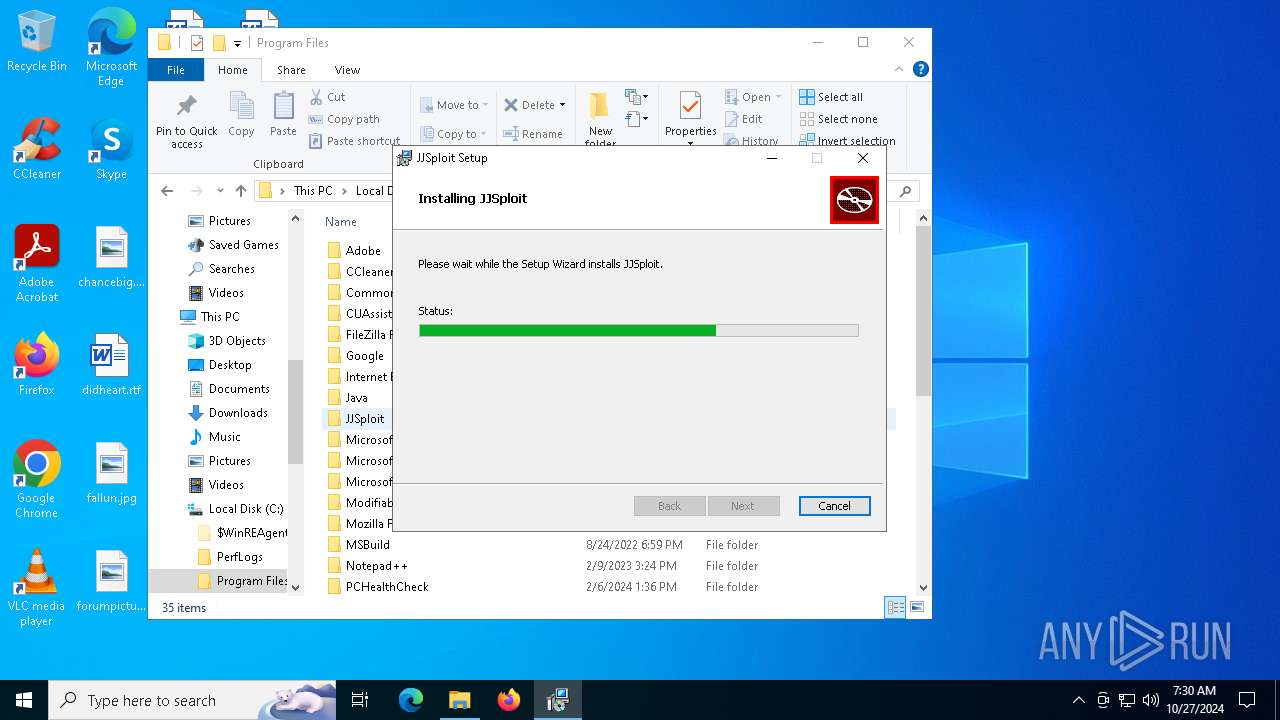
Task: Open the Move to dropdown
Action: [454, 105]
